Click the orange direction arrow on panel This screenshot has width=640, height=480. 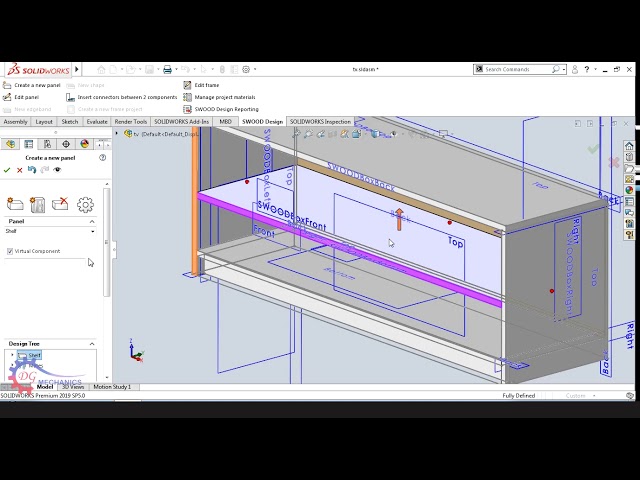(x=399, y=219)
